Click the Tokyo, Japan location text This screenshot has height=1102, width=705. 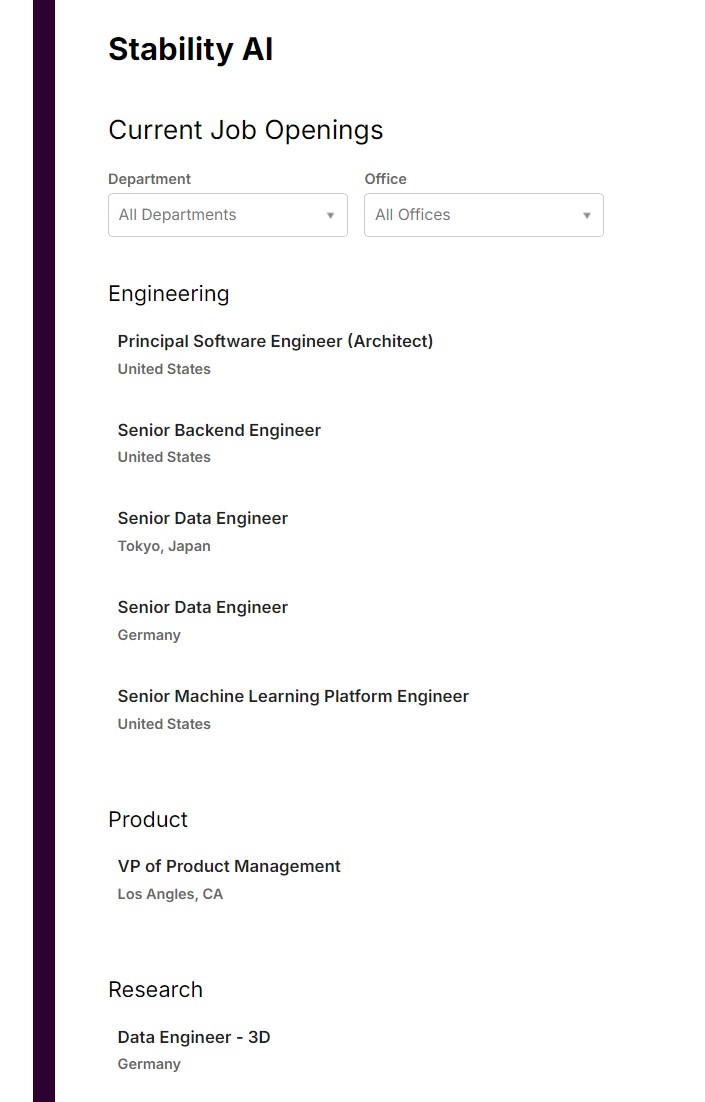pyautogui.click(x=164, y=546)
